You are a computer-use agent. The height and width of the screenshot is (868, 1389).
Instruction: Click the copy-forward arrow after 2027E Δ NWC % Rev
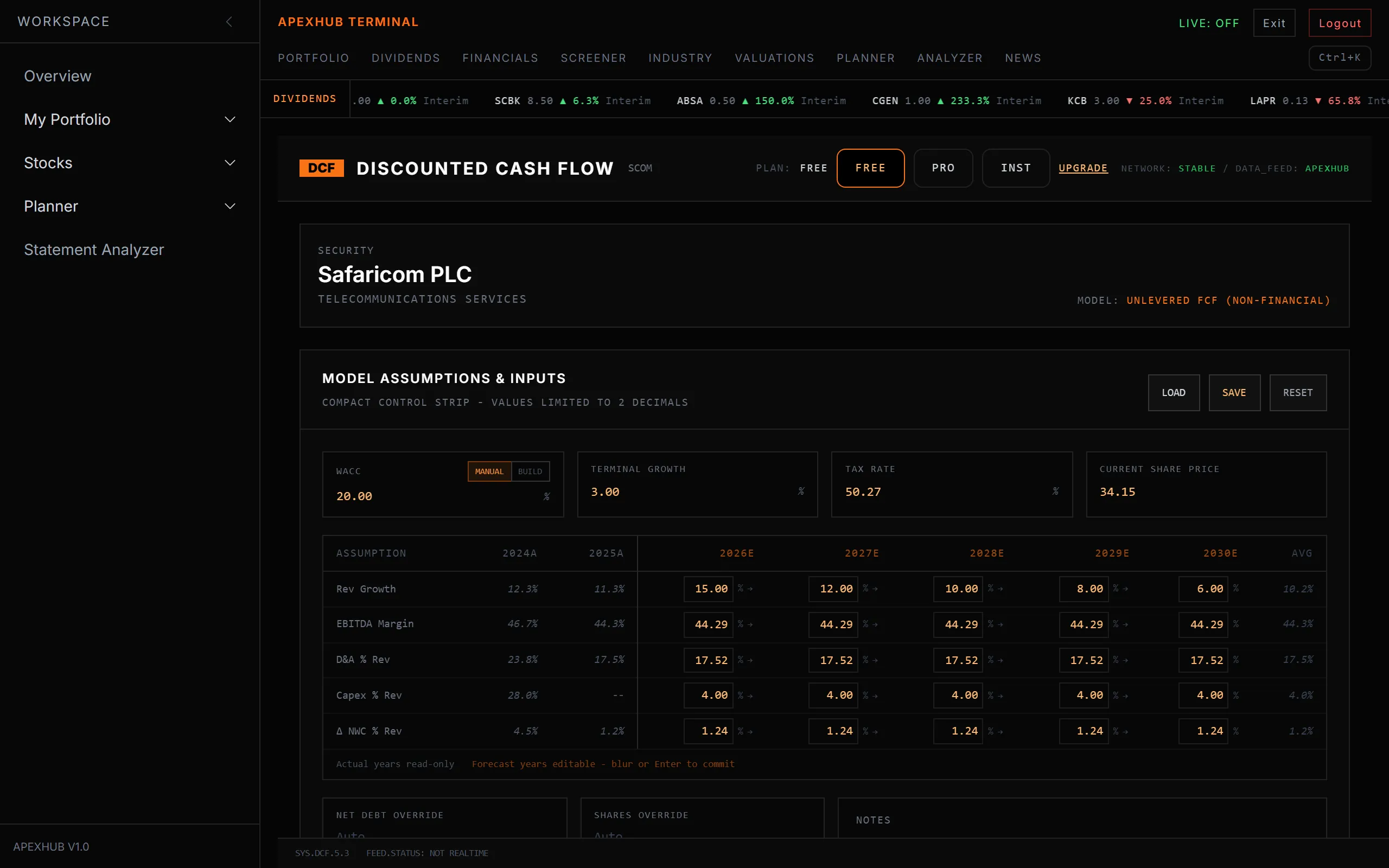875,732
